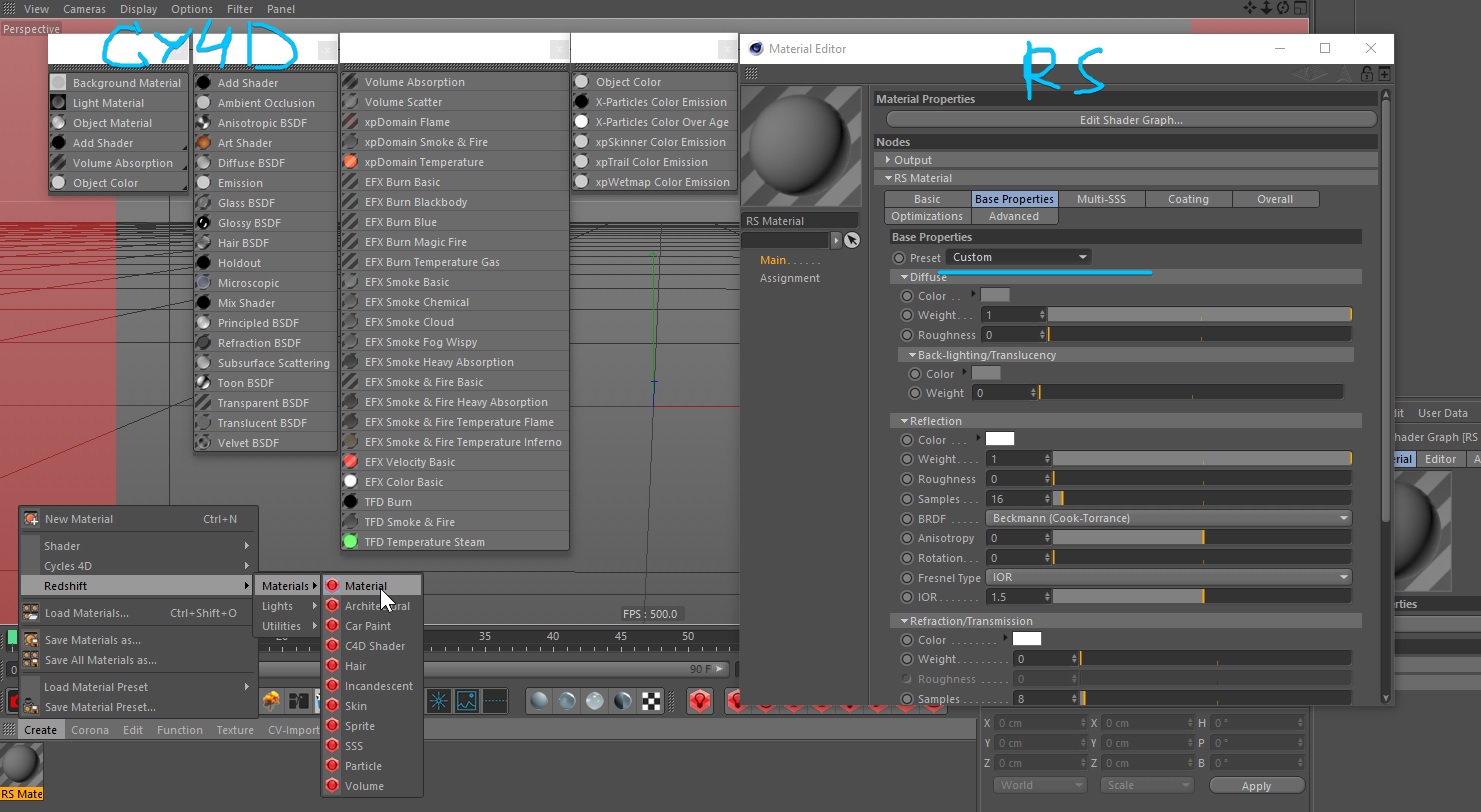Image resolution: width=1481 pixels, height=812 pixels.
Task: Select the Assignment page link
Action: pos(790,278)
